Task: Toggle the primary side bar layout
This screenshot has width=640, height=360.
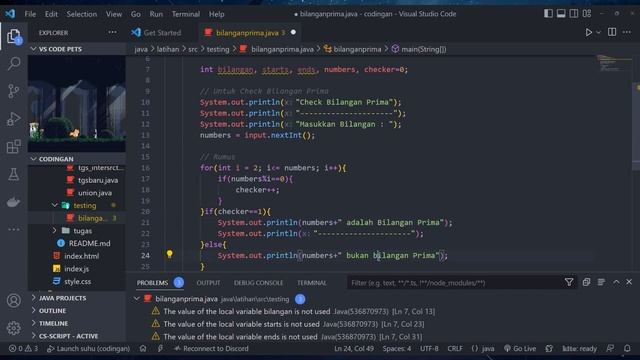Action: (x=548, y=13)
